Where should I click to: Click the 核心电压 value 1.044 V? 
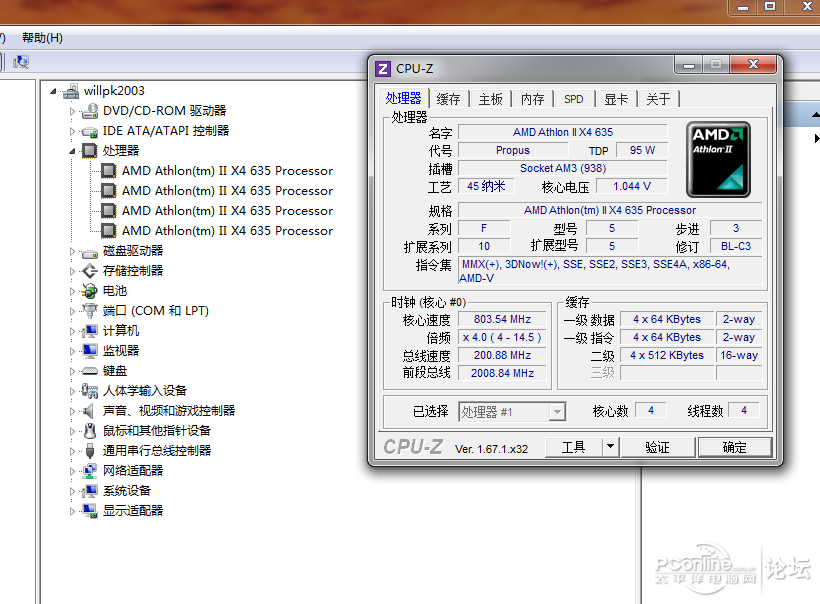pos(632,186)
